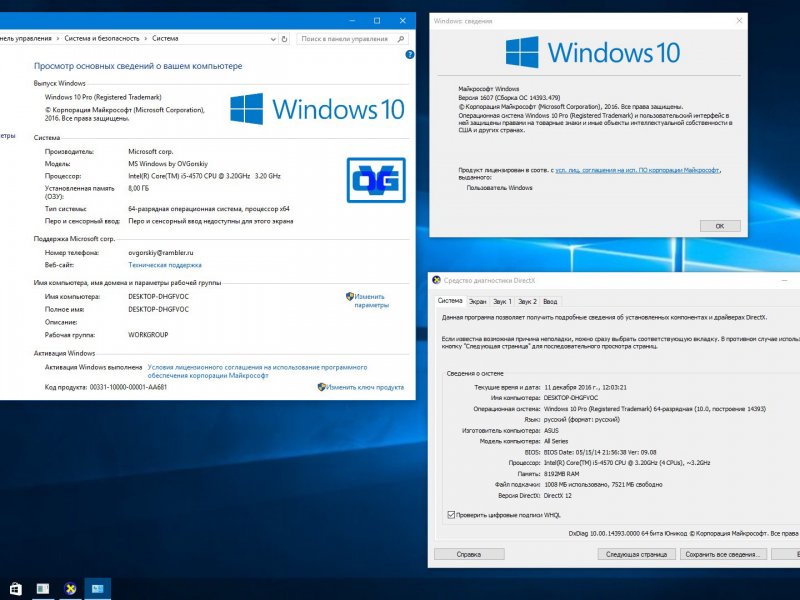Screen dimensions: 800x600
Task: Open the Техническая поддержка link
Action: click(x=165, y=265)
